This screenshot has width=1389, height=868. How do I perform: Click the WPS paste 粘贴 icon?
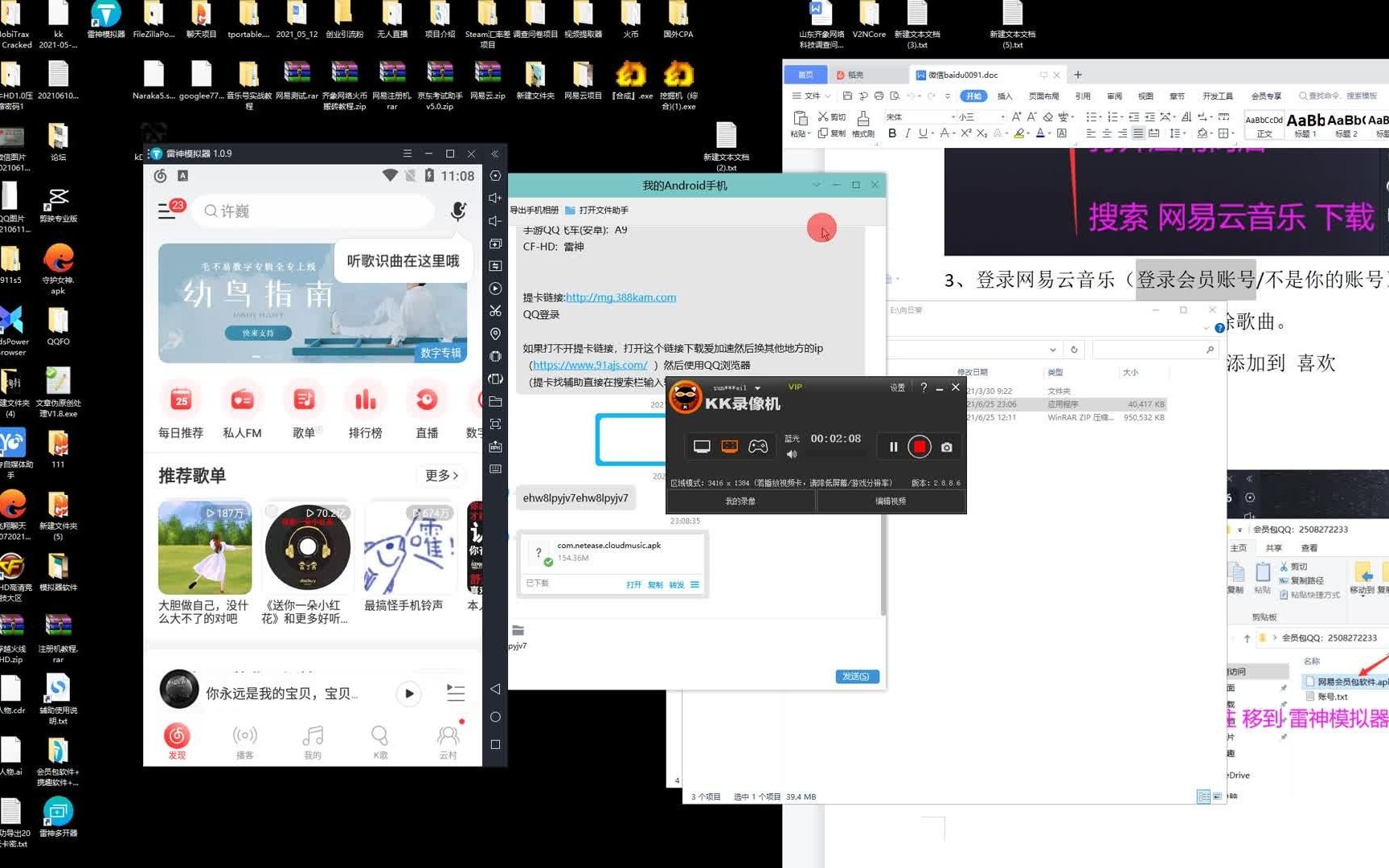pos(800,124)
